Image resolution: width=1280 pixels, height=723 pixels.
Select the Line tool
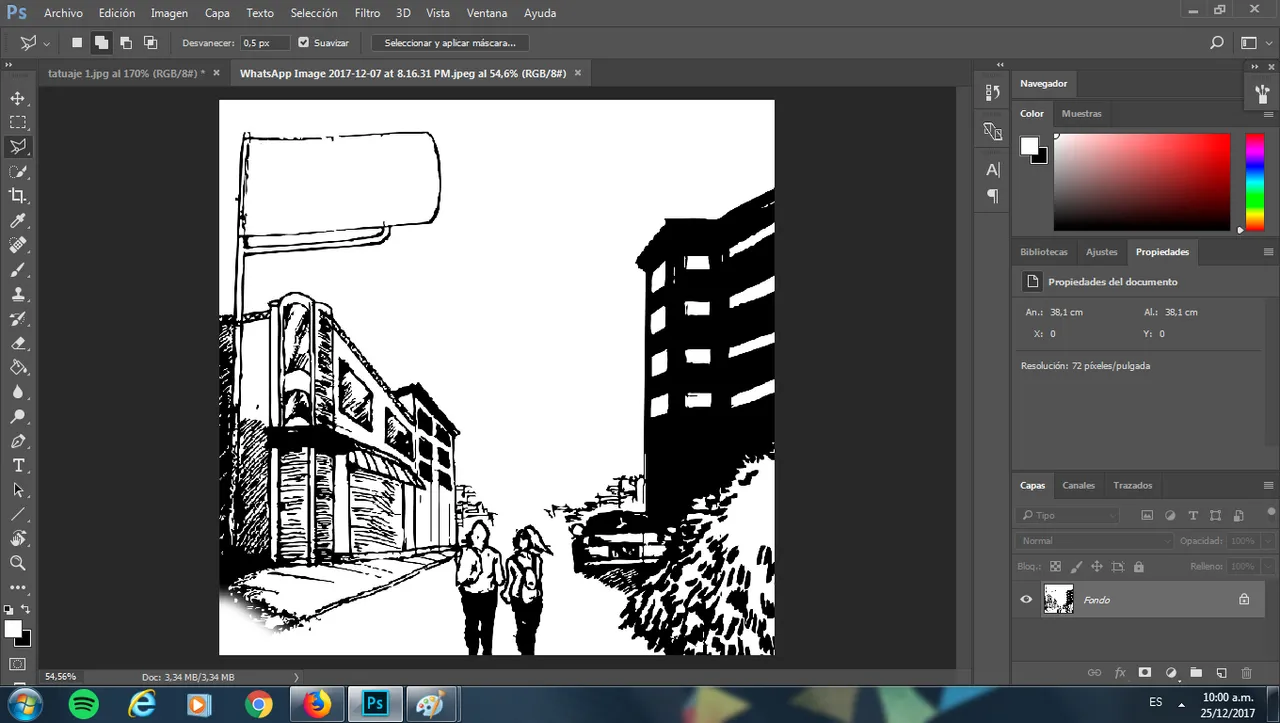18,514
